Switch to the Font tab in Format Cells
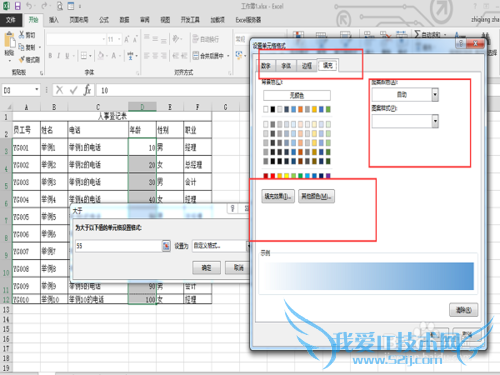500x375 pixels. pos(286,66)
